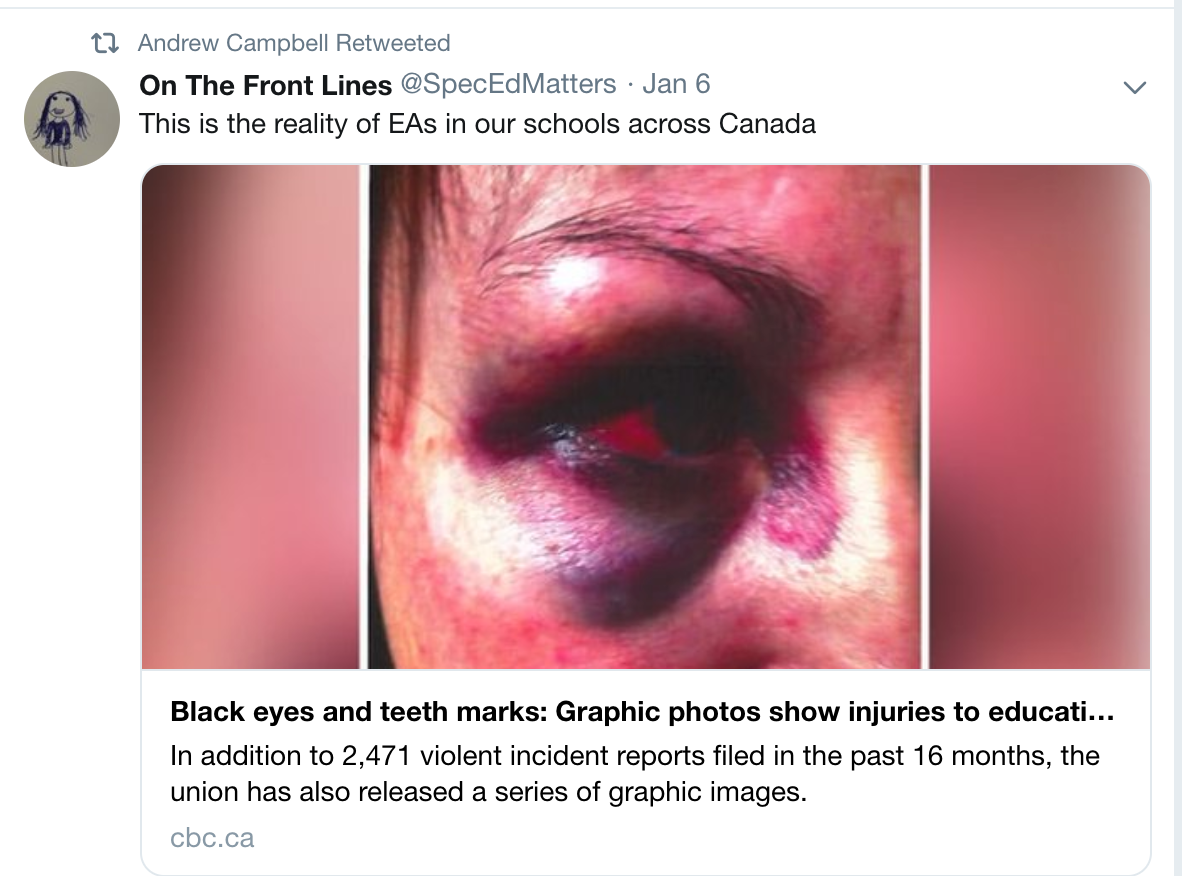Select the tweet text about EAs in Canada
Viewport: 1182px width, 876px height.
click(x=477, y=124)
